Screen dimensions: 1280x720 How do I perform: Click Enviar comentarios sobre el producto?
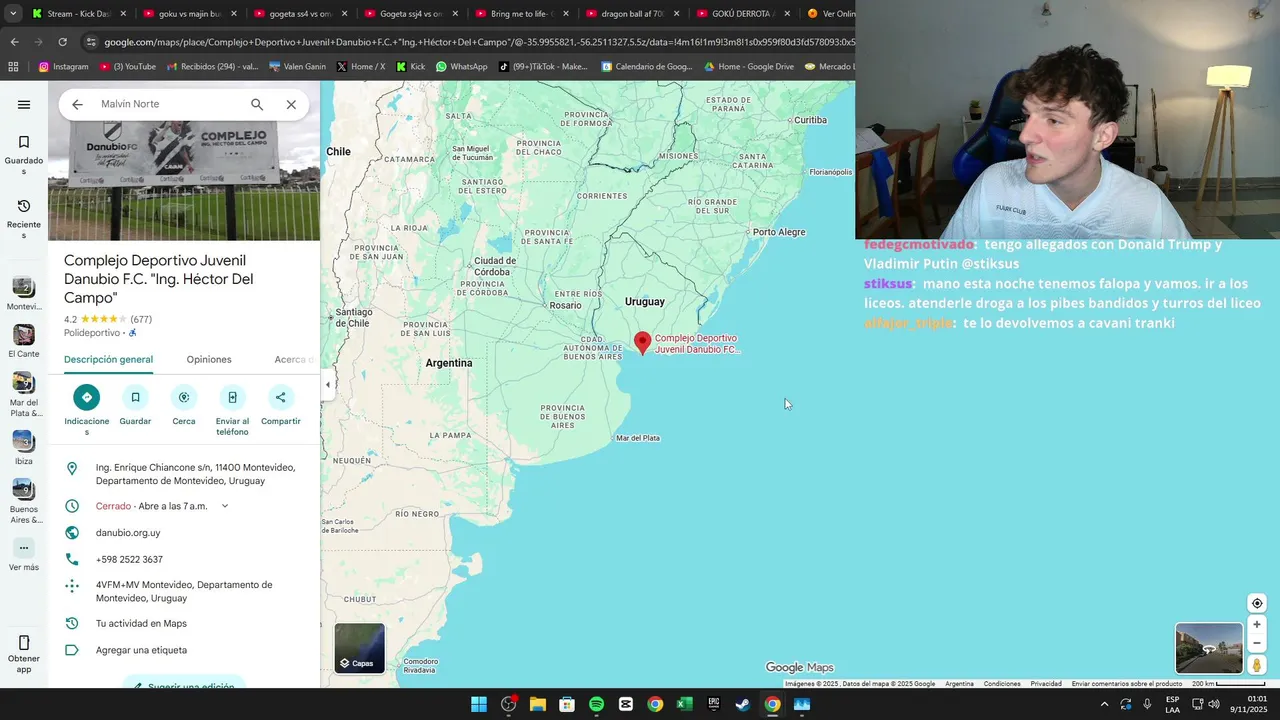pos(1127,684)
